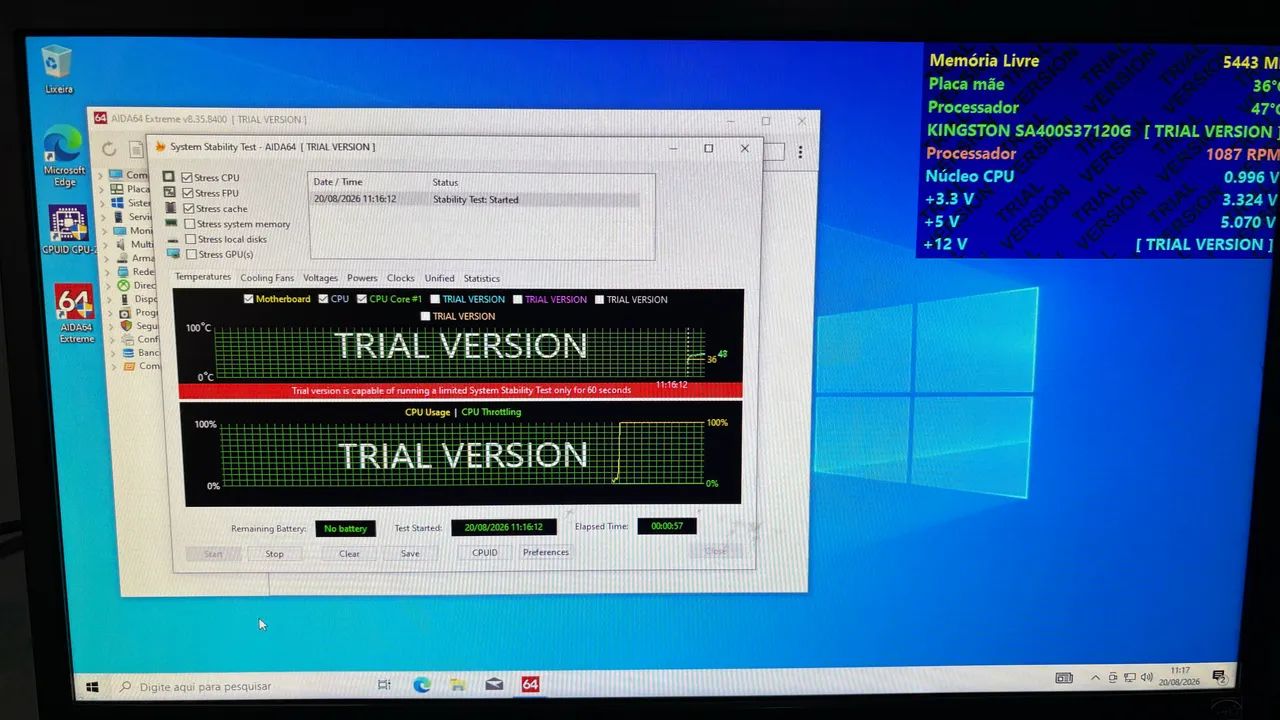
Task: Click the Stress CPU chip icon
Action: [169, 177]
